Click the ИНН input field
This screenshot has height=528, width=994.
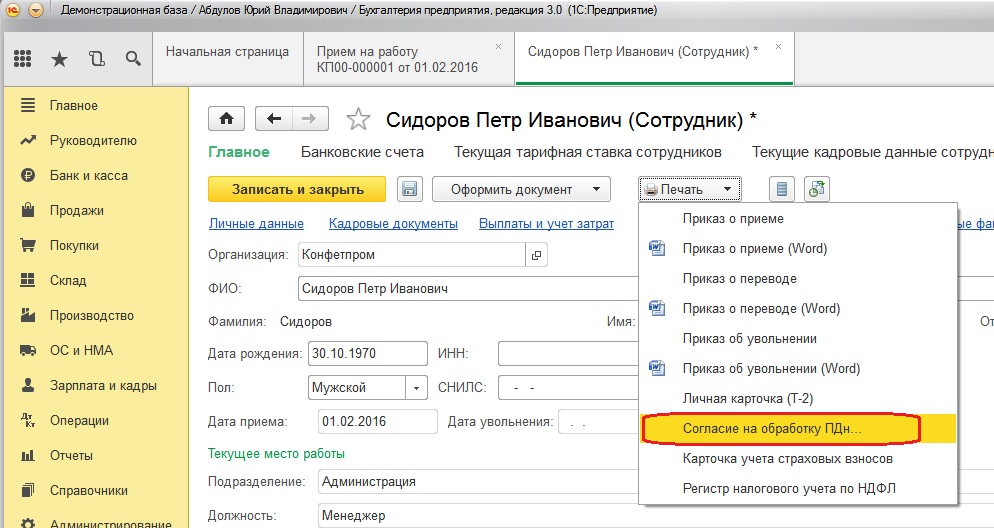point(568,354)
